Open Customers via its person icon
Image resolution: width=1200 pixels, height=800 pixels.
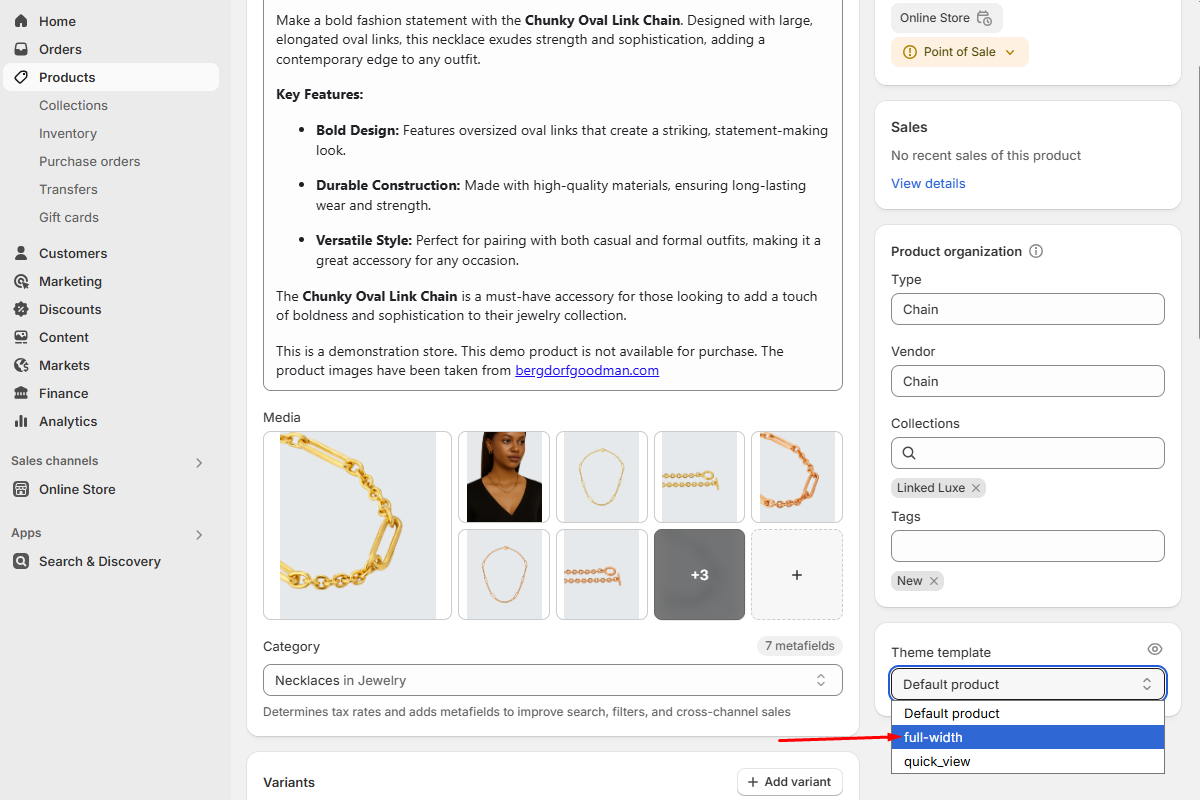[x=21, y=253]
